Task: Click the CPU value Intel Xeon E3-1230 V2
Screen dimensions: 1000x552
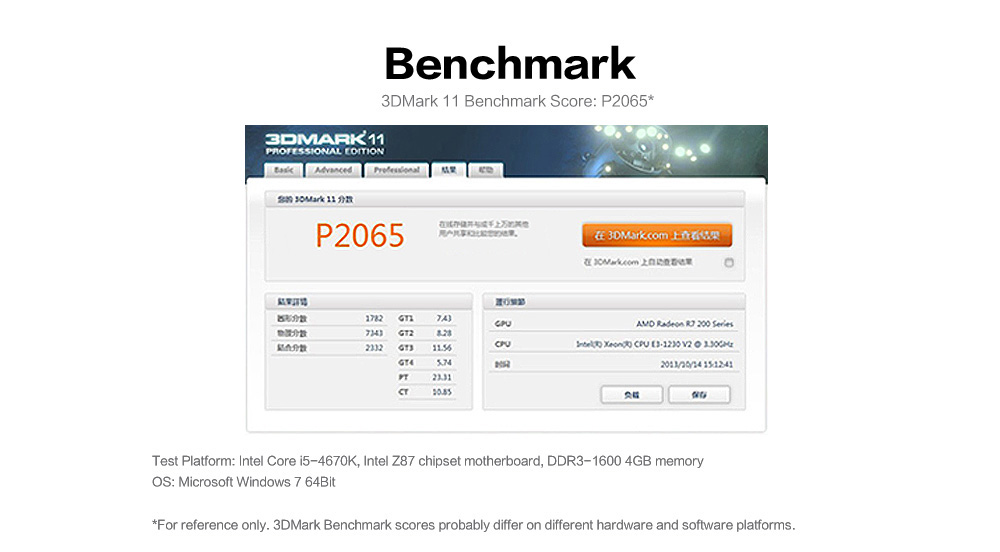Action: click(x=654, y=344)
